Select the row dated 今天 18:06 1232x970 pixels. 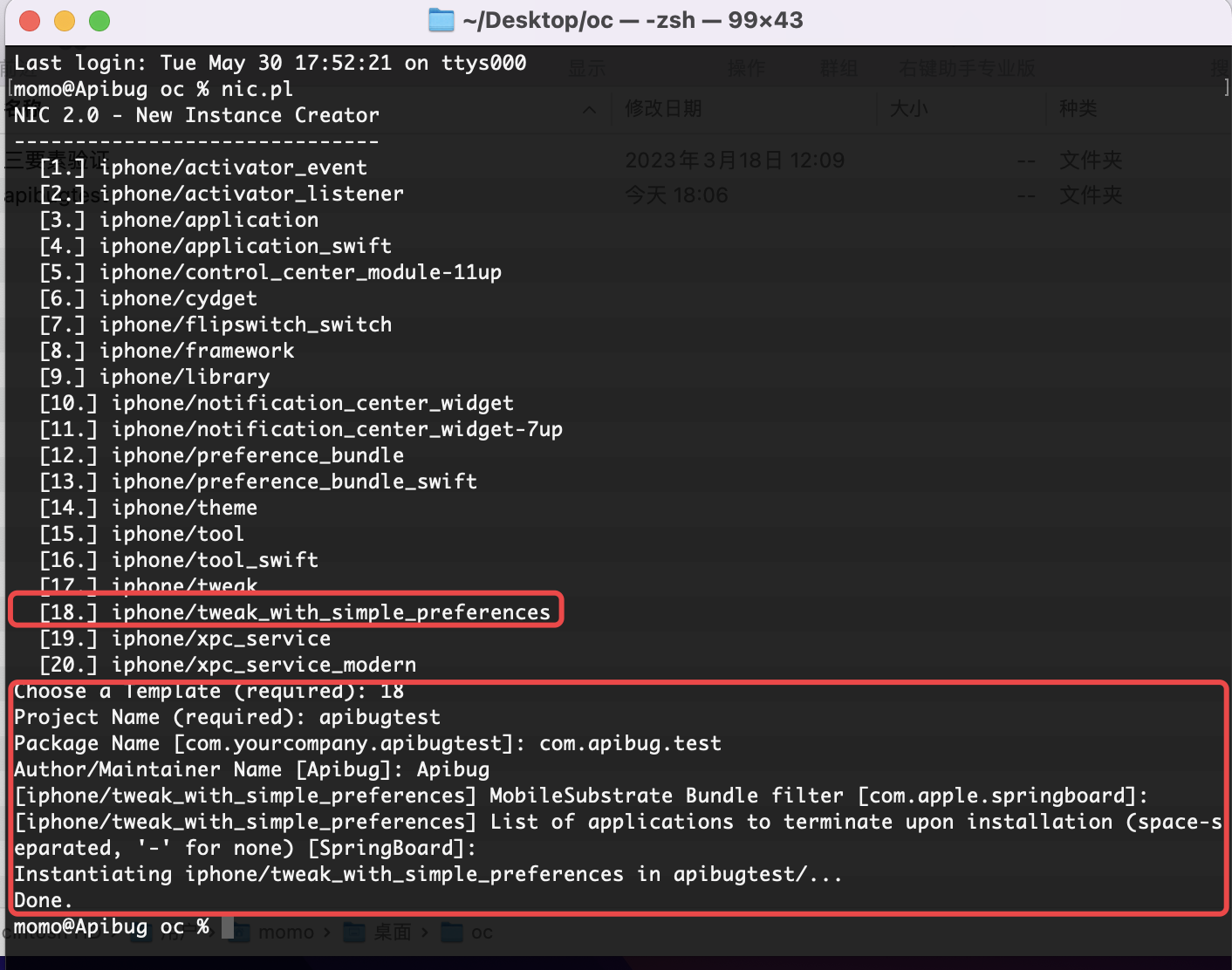coord(676,195)
